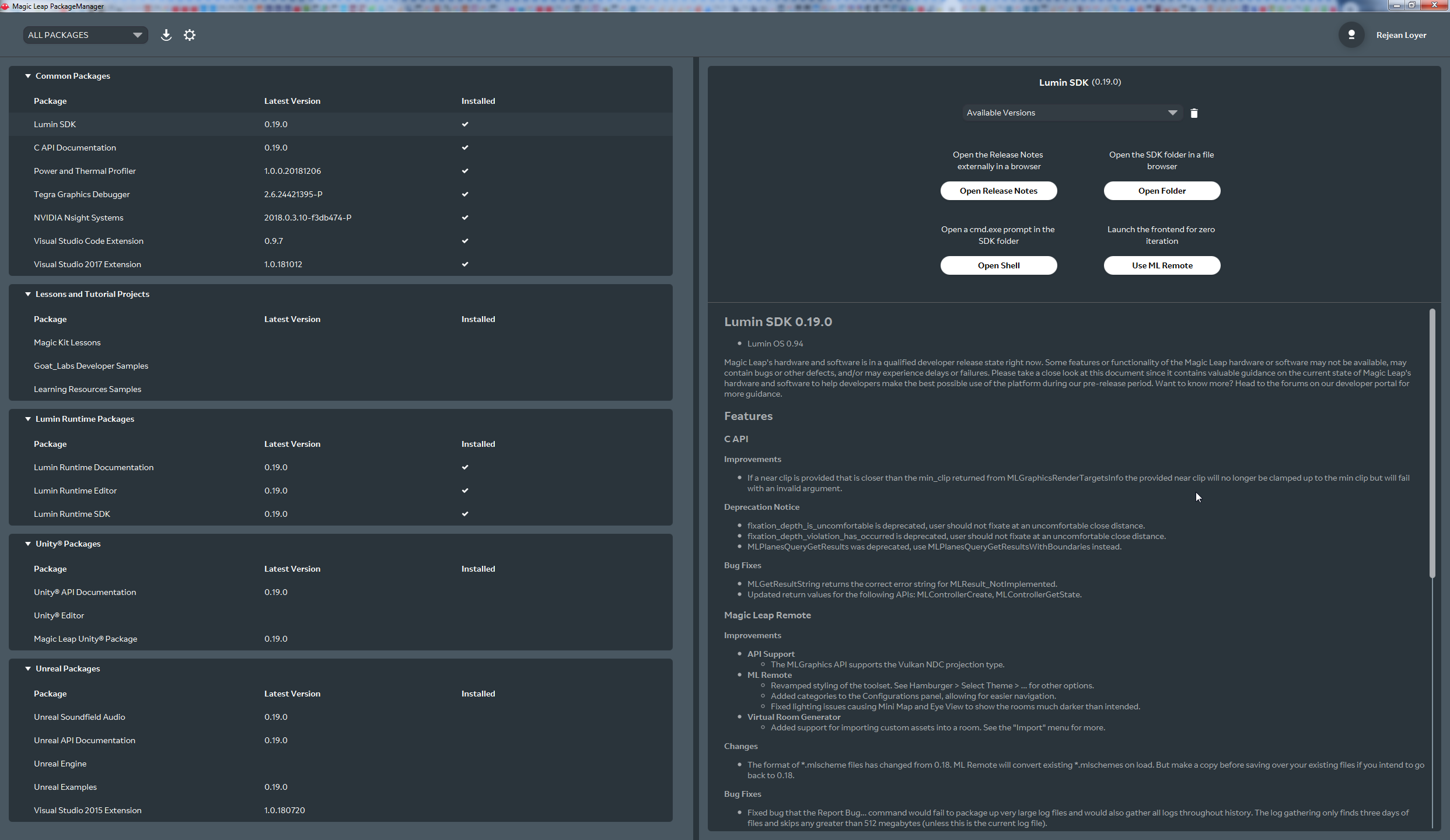Click the Tegra Graphics Debugger installed checkmark
1450x840 pixels.
click(x=465, y=194)
